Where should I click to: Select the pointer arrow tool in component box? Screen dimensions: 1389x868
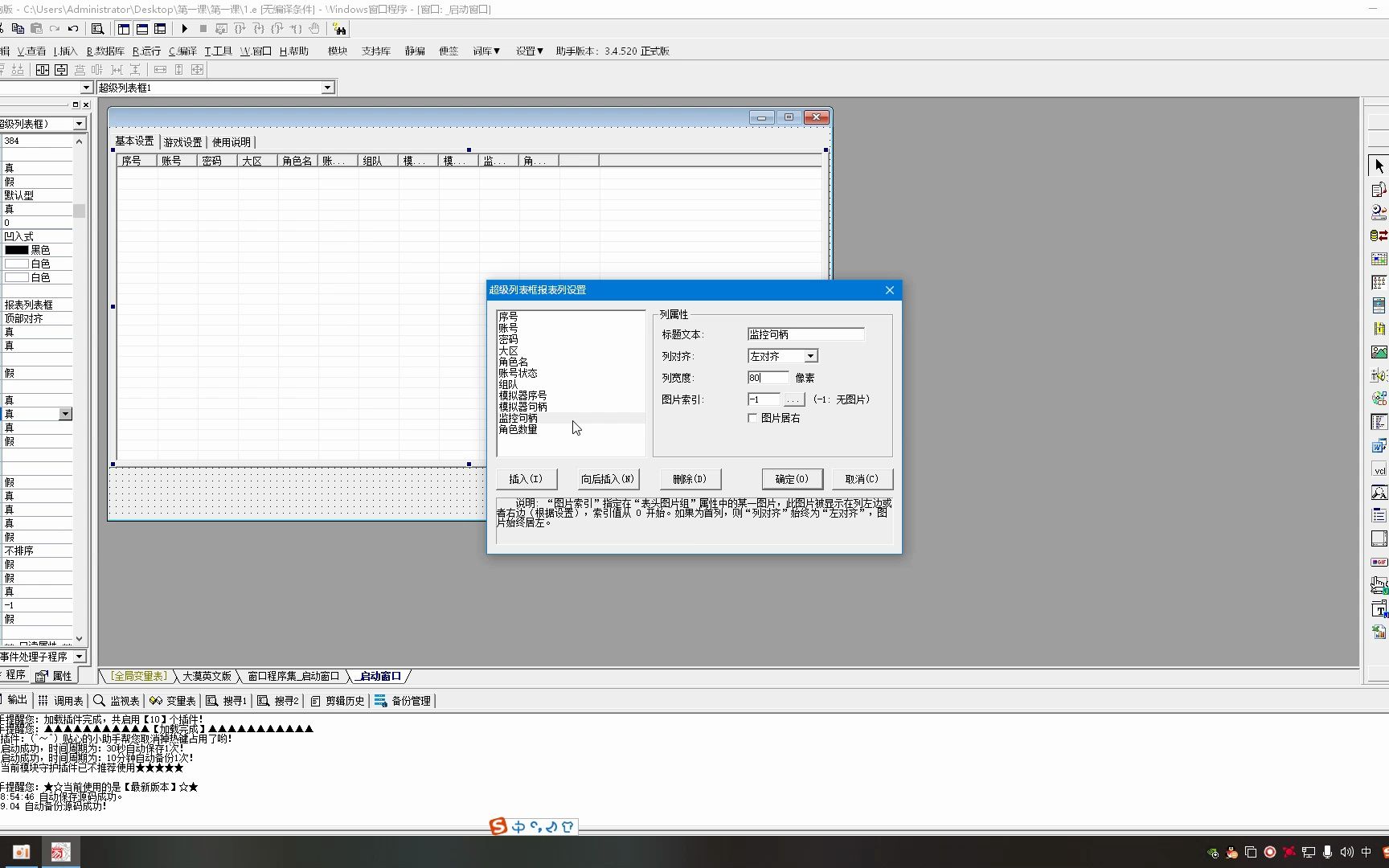click(1379, 166)
